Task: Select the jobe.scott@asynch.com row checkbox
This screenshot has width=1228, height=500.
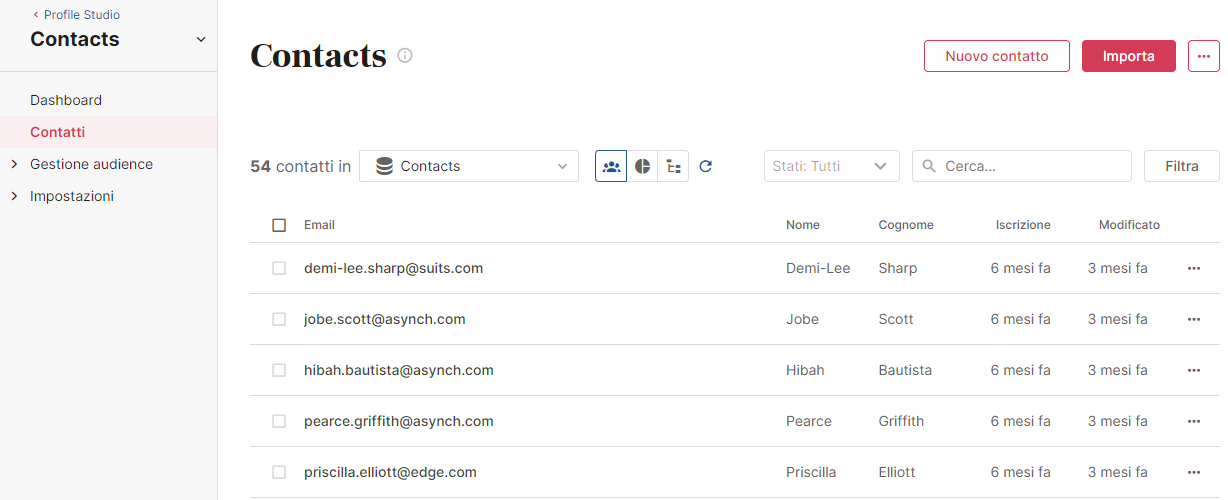Action: click(279, 319)
